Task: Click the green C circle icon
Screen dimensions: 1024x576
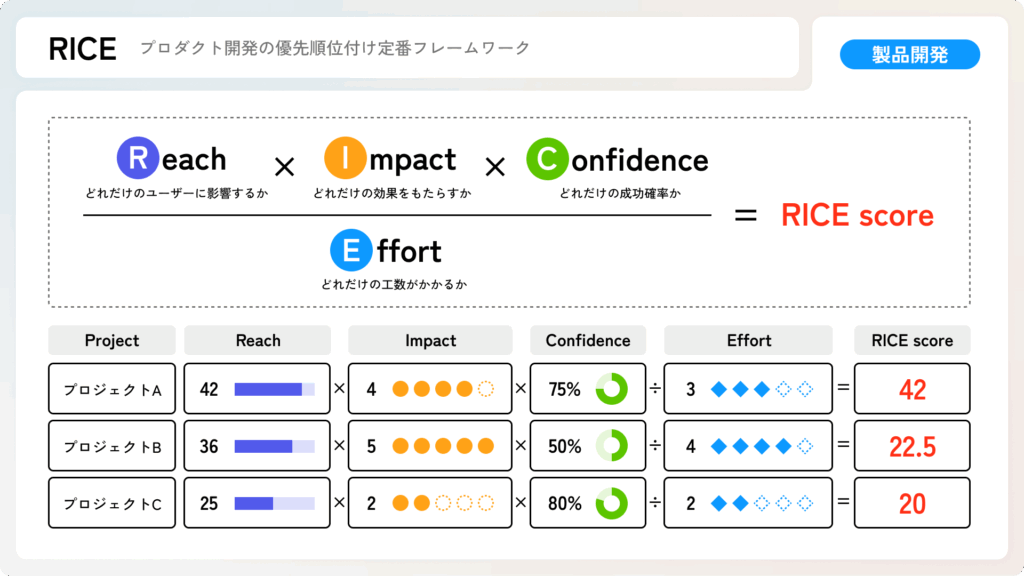Action: coord(547,158)
